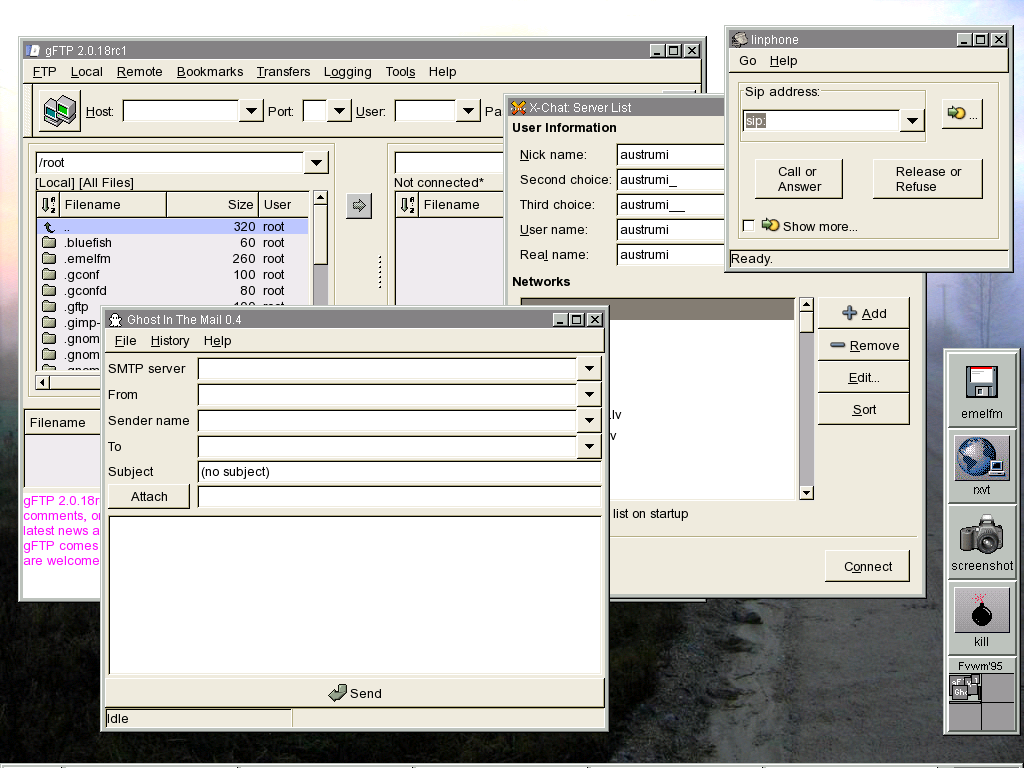
Task: Click the Attach button
Action: pyautogui.click(x=149, y=496)
